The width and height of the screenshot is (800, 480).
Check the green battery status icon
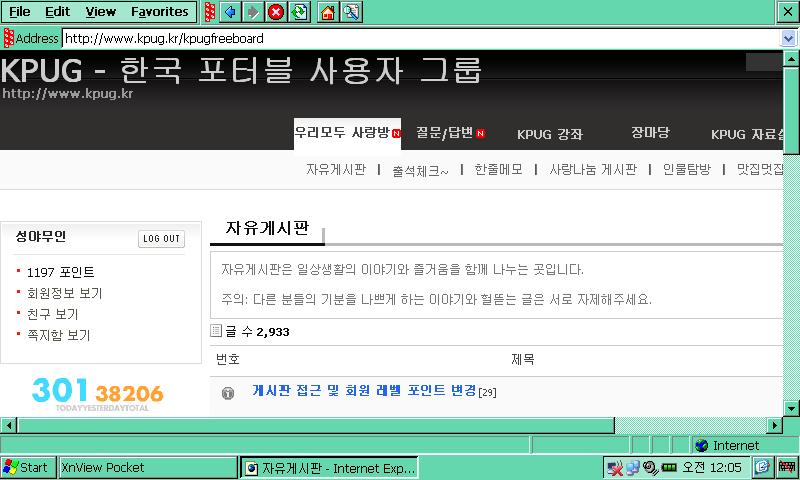(668, 467)
